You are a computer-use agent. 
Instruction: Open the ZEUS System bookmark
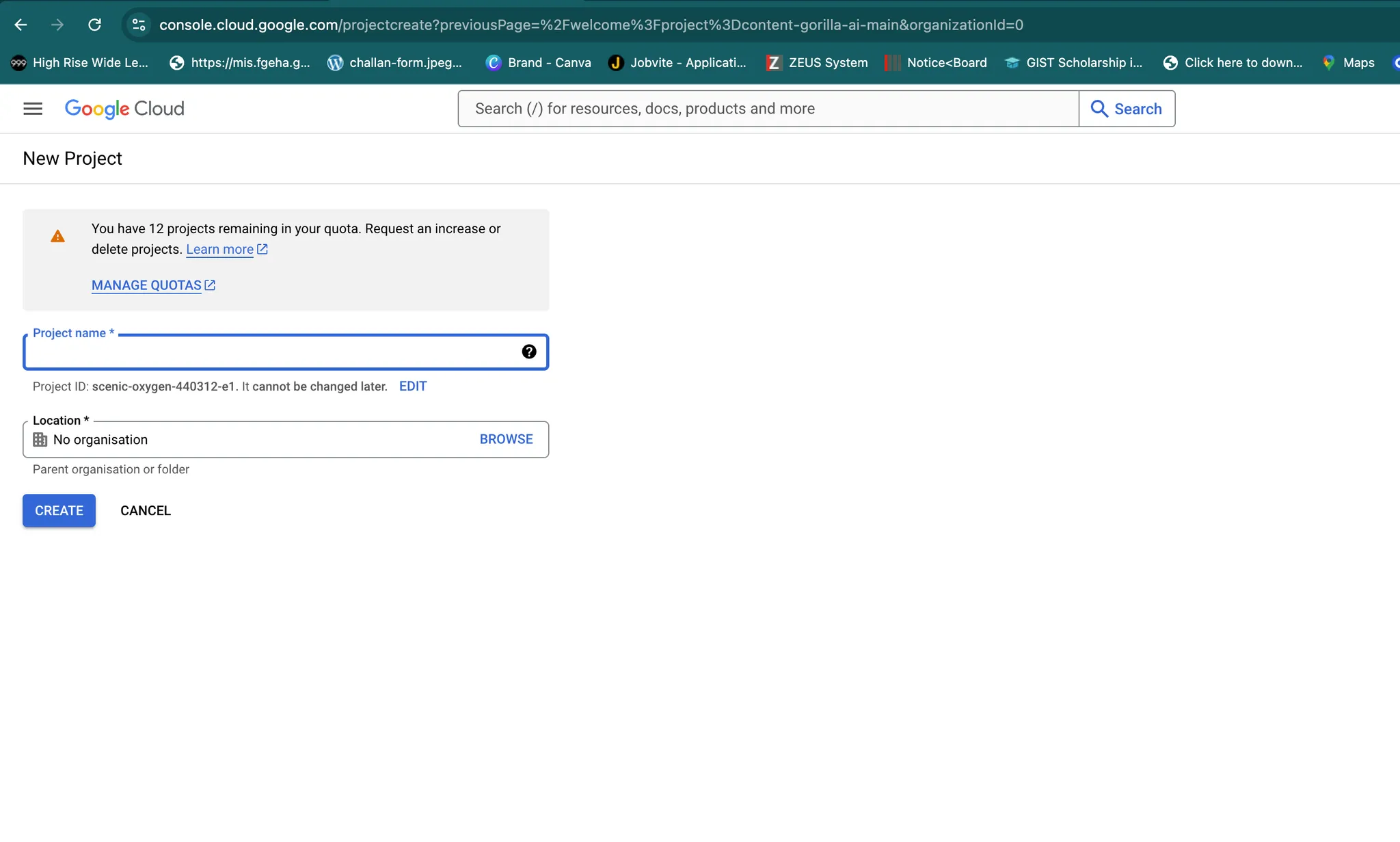[817, 63]
